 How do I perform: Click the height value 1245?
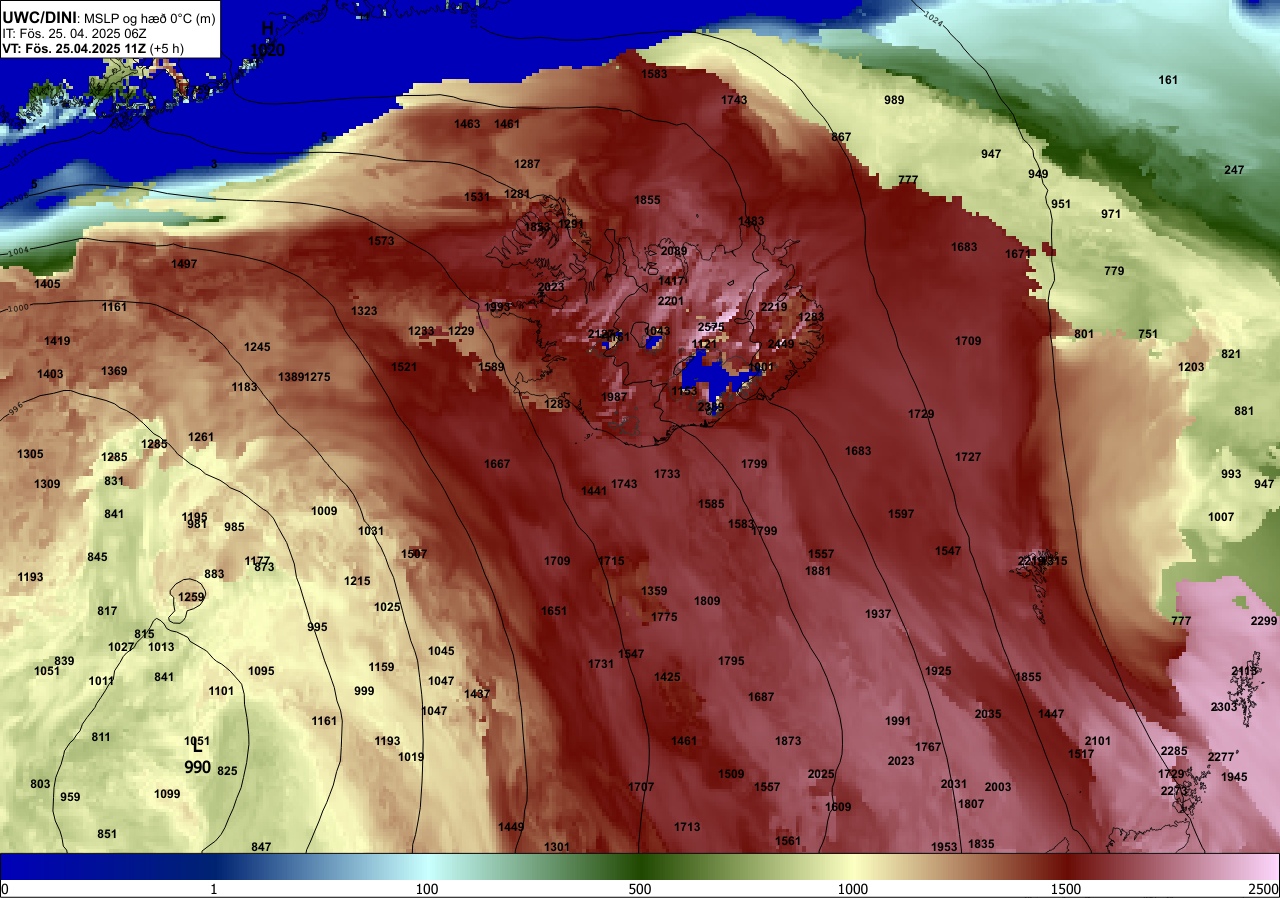pos(257,347)
